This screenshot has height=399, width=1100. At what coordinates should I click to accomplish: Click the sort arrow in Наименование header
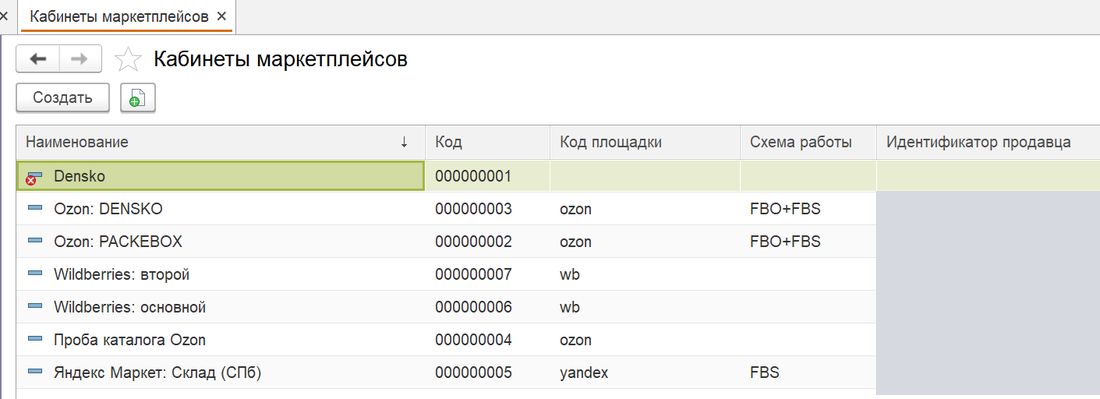[x=404, y=142]
